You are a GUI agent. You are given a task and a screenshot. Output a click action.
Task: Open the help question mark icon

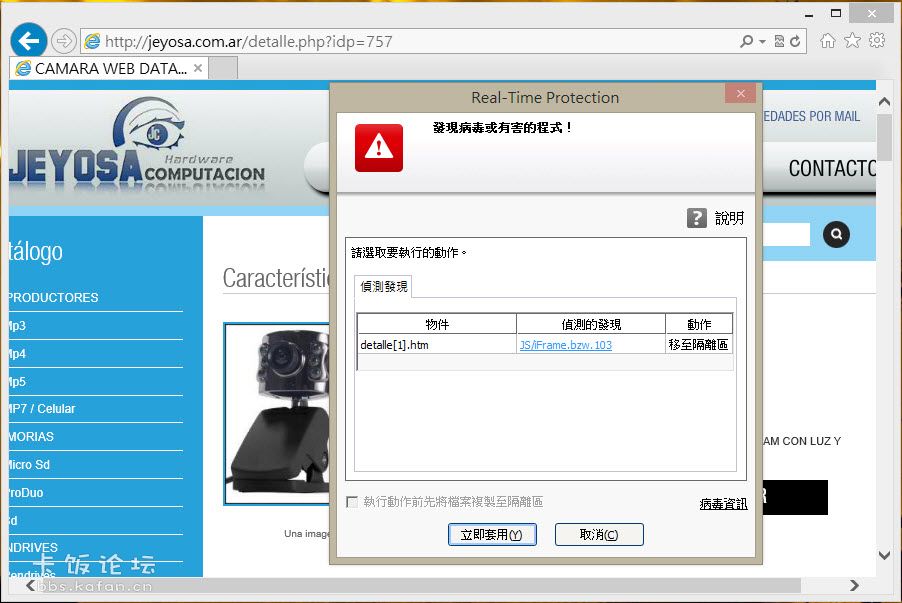697,218
